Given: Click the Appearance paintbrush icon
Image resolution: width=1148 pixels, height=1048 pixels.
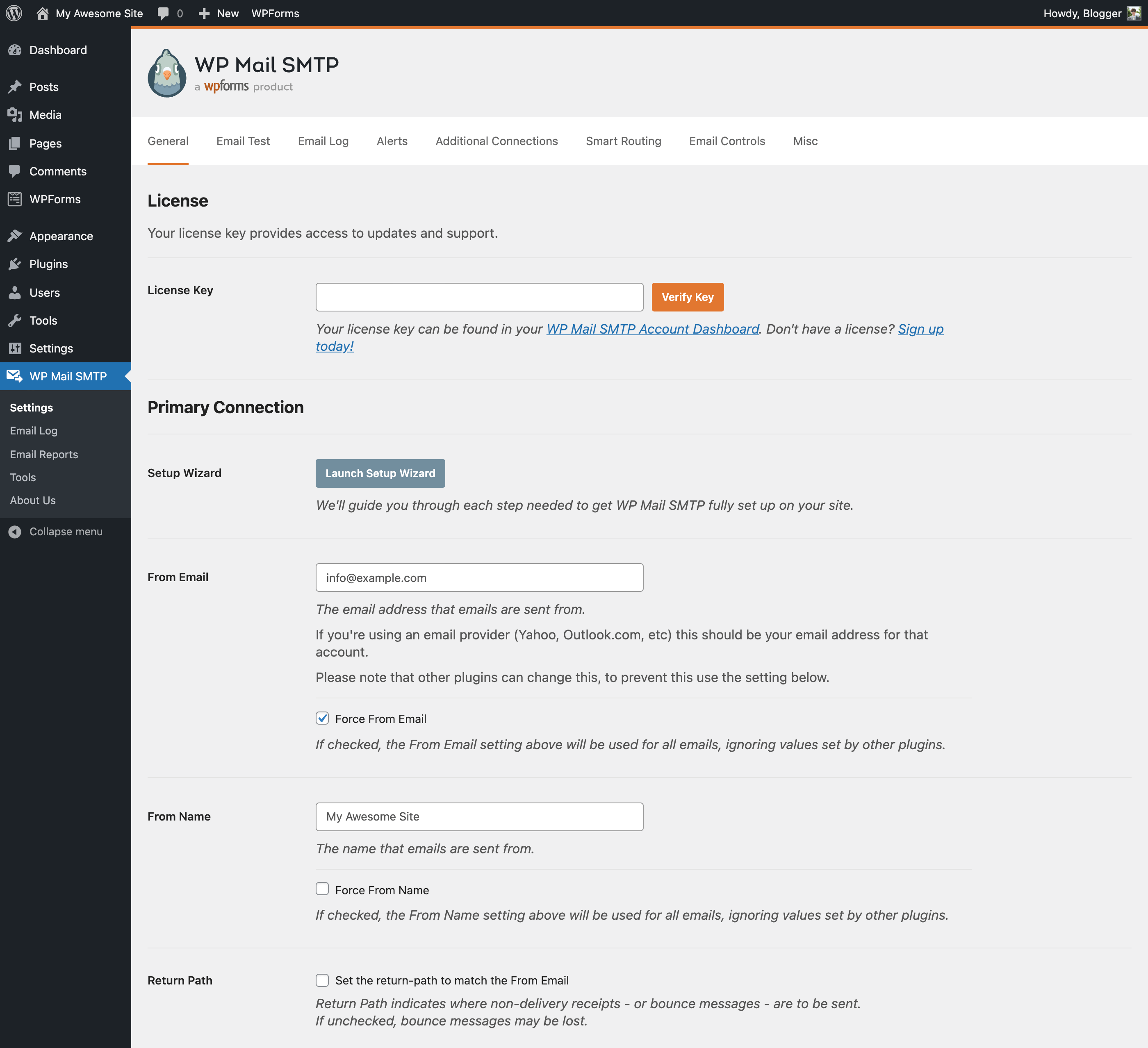Looking at the screenshot, I should (x=16, y=236).
